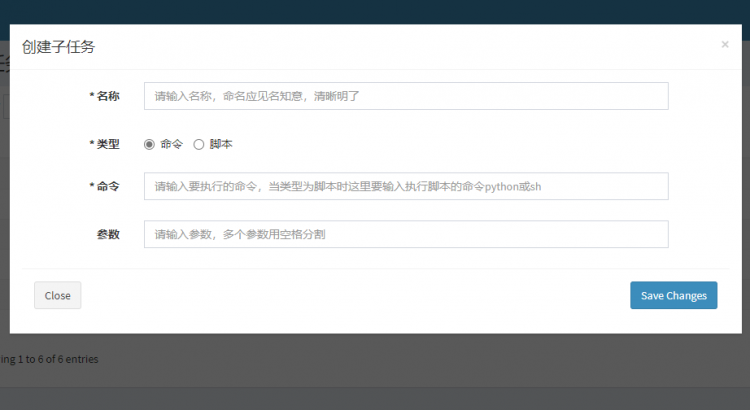Click the 命令 type option text label
Image resolution: width=750 pixels, height=410 pixels.
click(172, 144)
